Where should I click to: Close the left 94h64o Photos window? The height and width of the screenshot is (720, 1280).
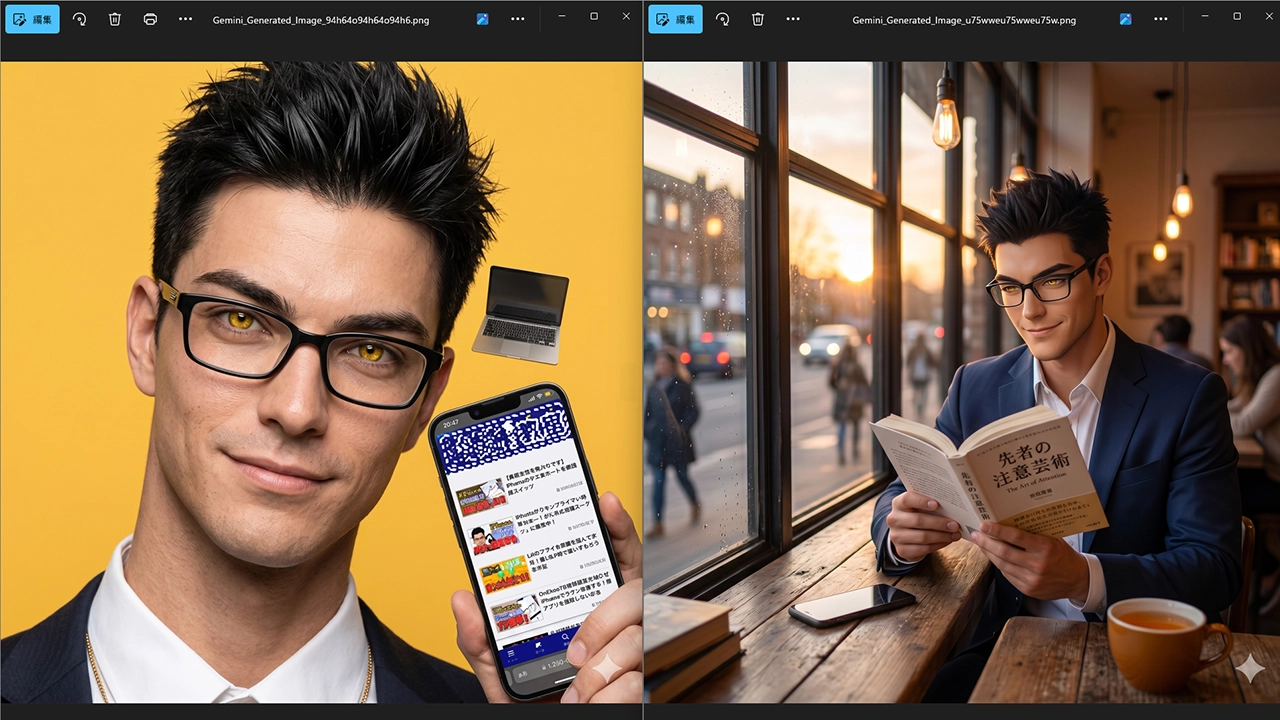click(x=626, y=17)
